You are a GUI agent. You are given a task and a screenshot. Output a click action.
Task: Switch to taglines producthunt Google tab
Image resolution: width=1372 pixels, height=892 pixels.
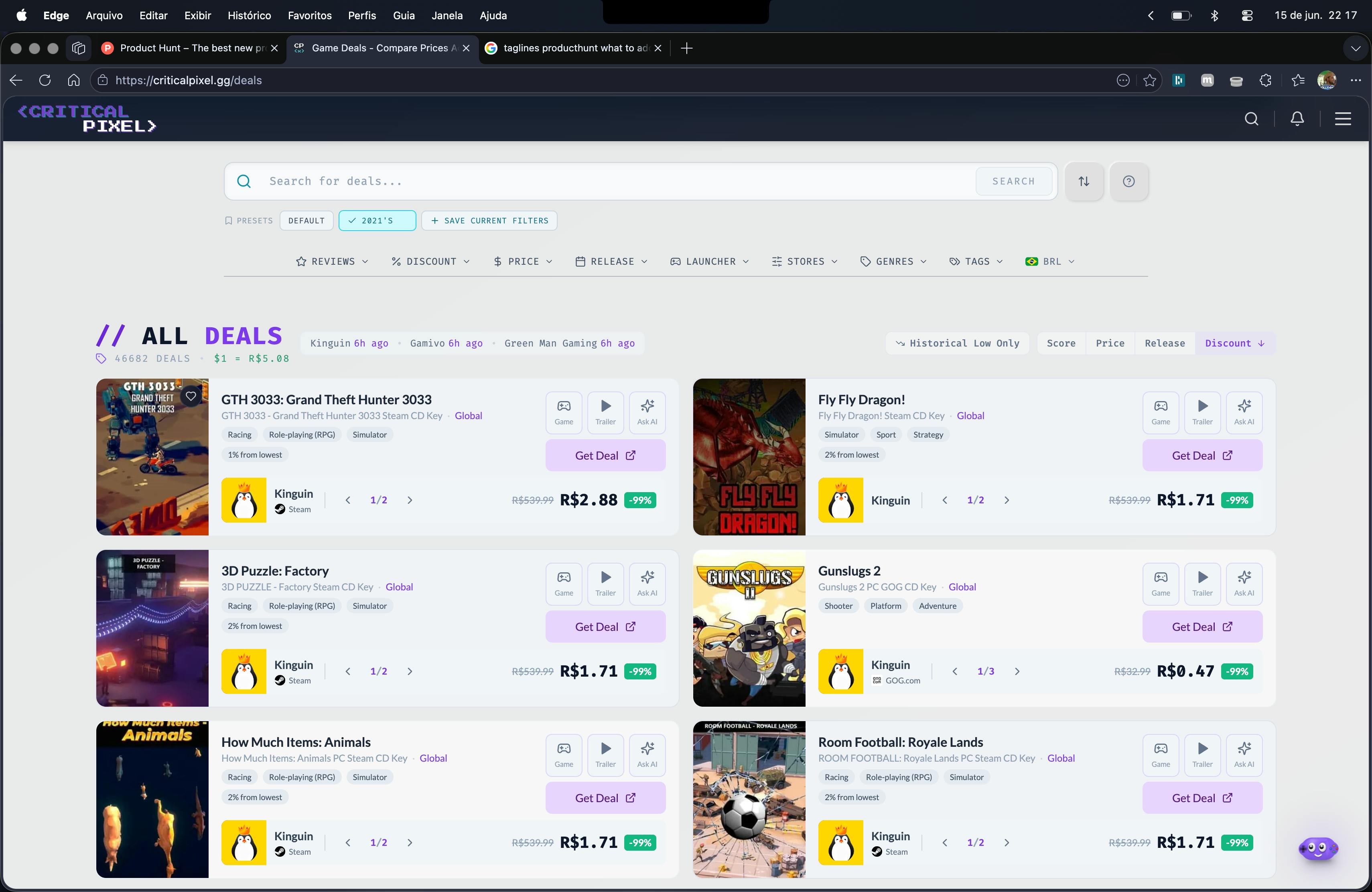(574, 48)
